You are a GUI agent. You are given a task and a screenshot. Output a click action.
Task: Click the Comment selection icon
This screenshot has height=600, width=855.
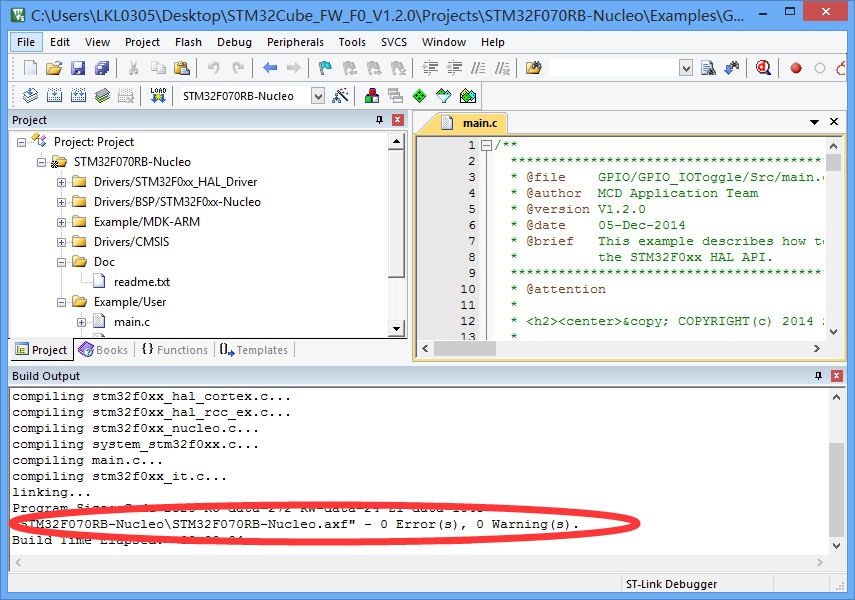478,68
